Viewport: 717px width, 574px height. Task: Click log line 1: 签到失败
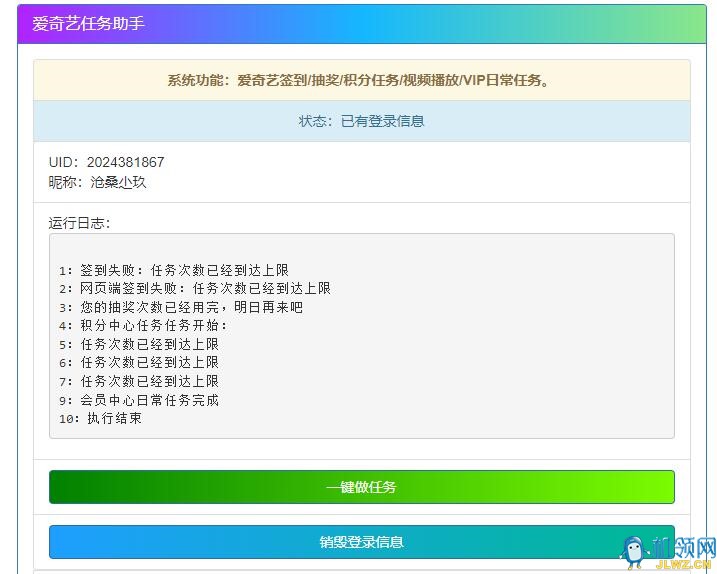174,270
